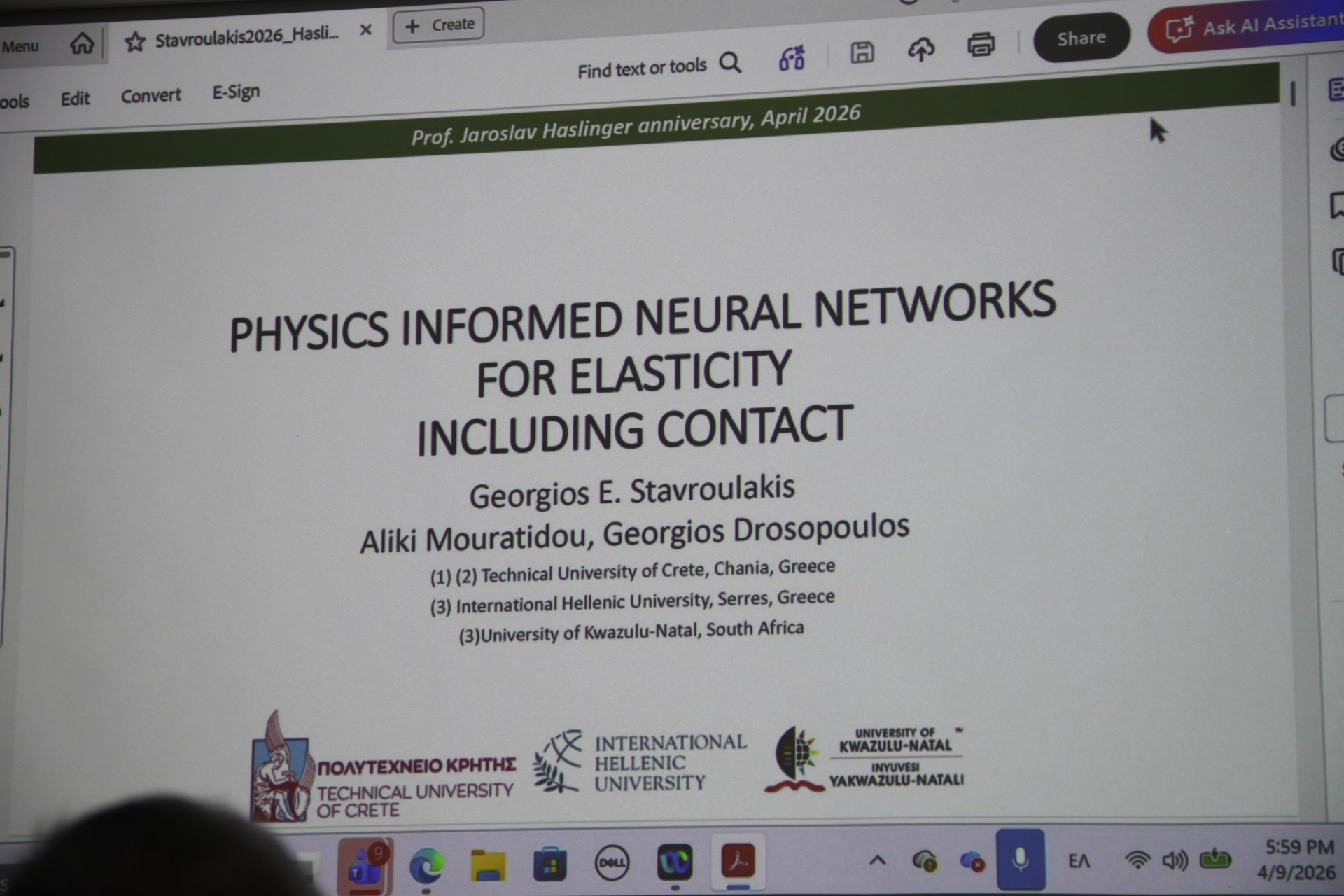This screenshot has width=1344, height=896.
Task: Open the Convert menu item
Action: [150, 95]
